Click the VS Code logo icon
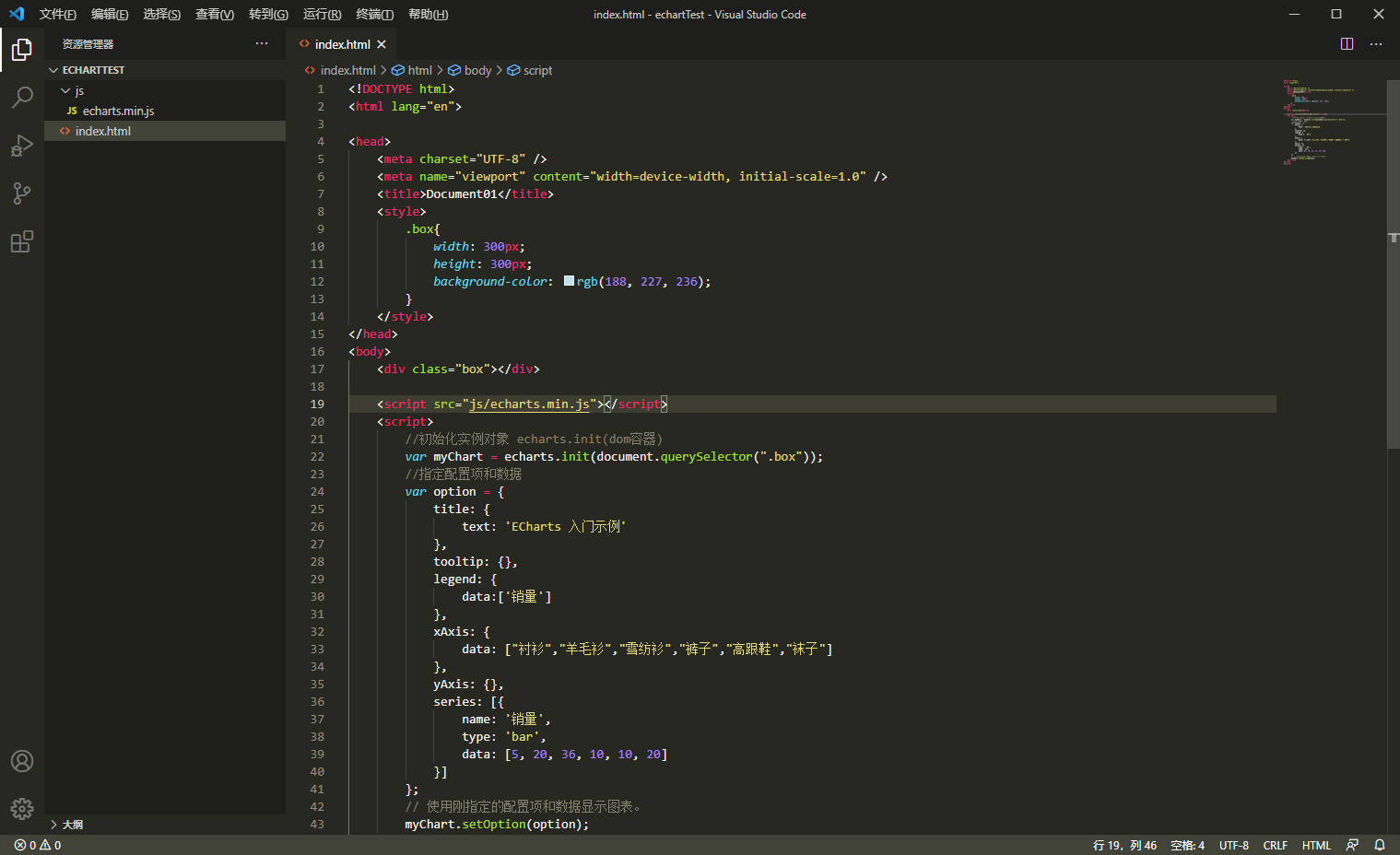 pyautogui.click(x=17, y=14)
